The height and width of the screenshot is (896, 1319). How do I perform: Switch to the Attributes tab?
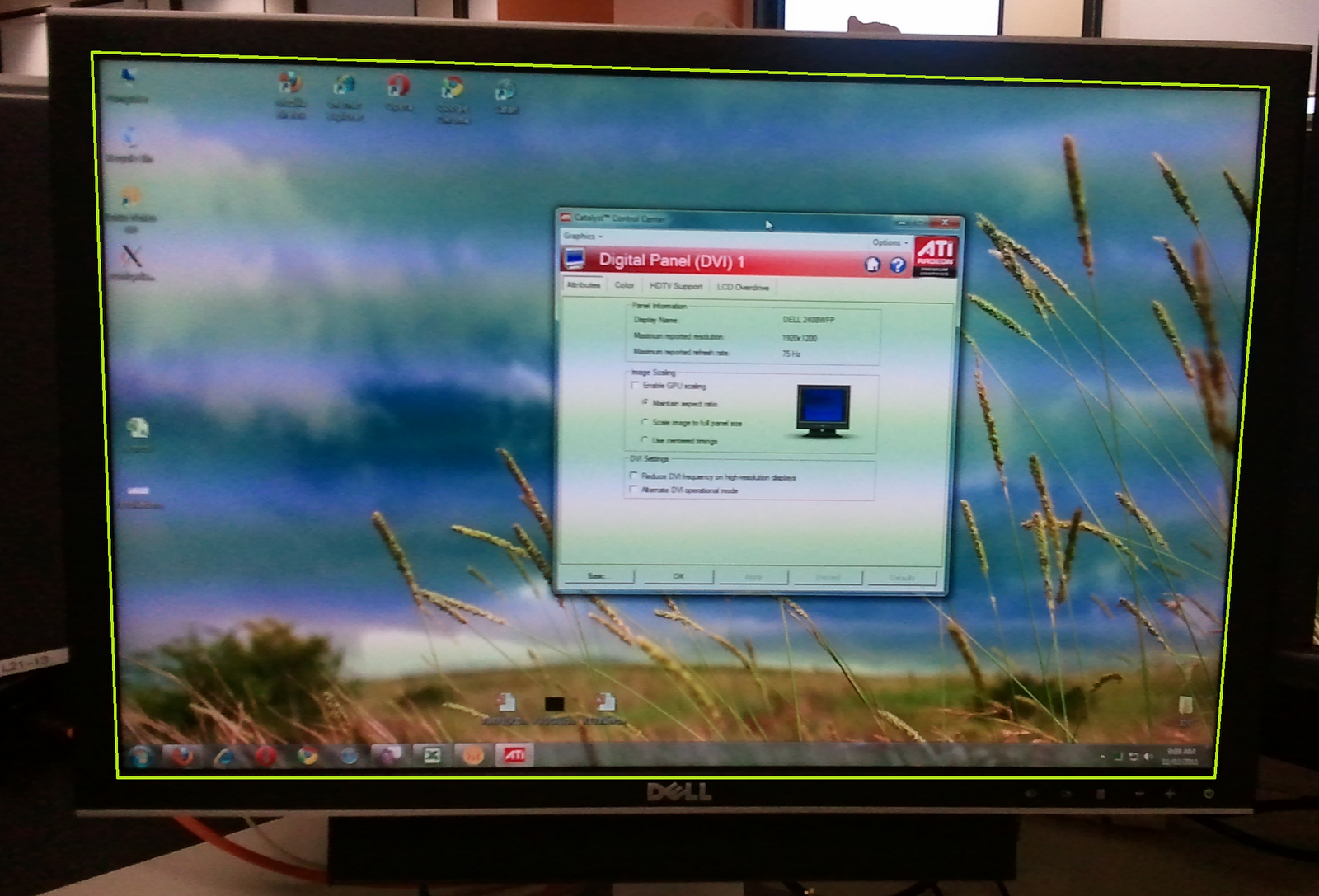click(x=584, y=285)
